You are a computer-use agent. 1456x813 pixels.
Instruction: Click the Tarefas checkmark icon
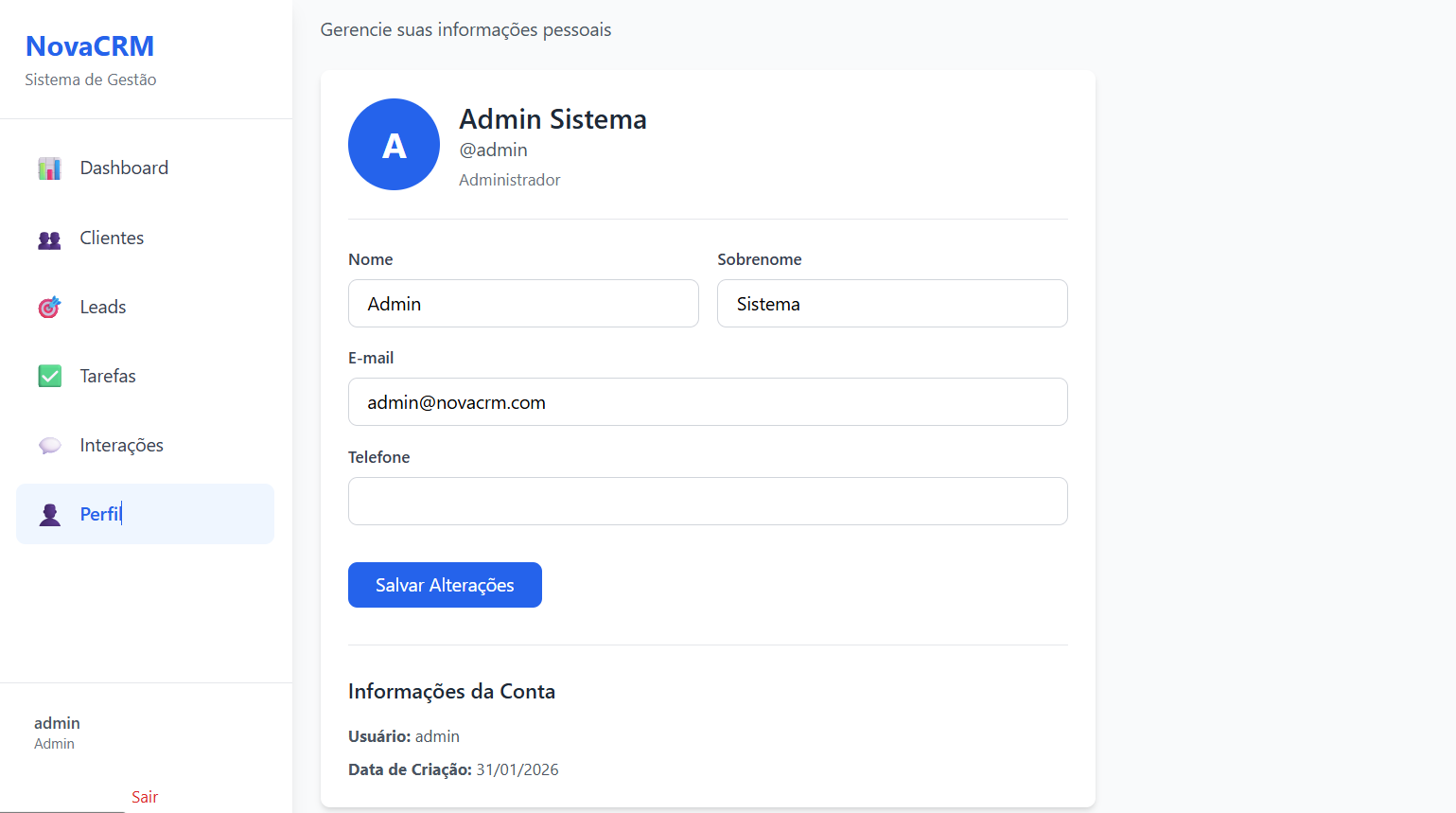[49, 376]
